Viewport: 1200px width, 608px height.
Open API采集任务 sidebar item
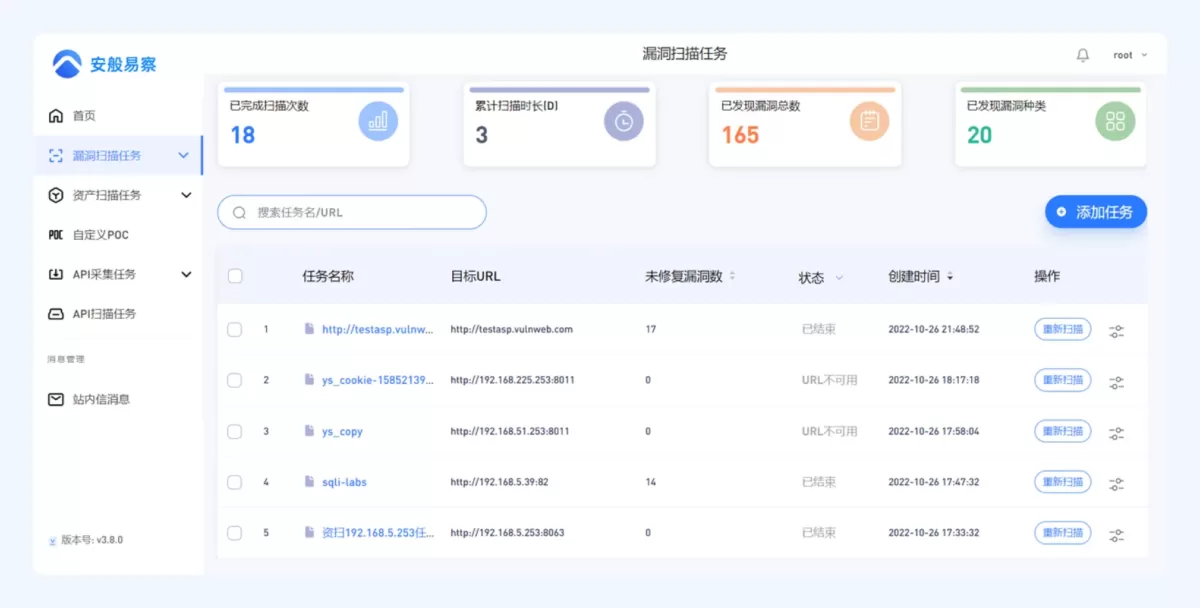coord(104,274)
